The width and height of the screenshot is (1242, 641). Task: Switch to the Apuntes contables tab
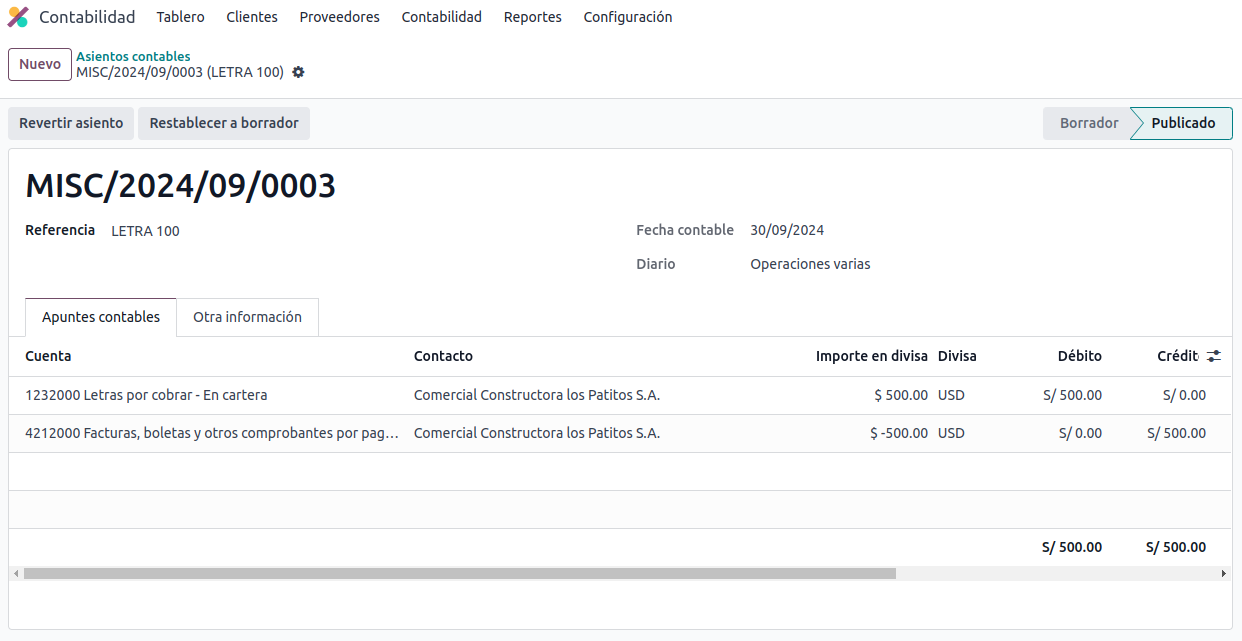point(101,317)
